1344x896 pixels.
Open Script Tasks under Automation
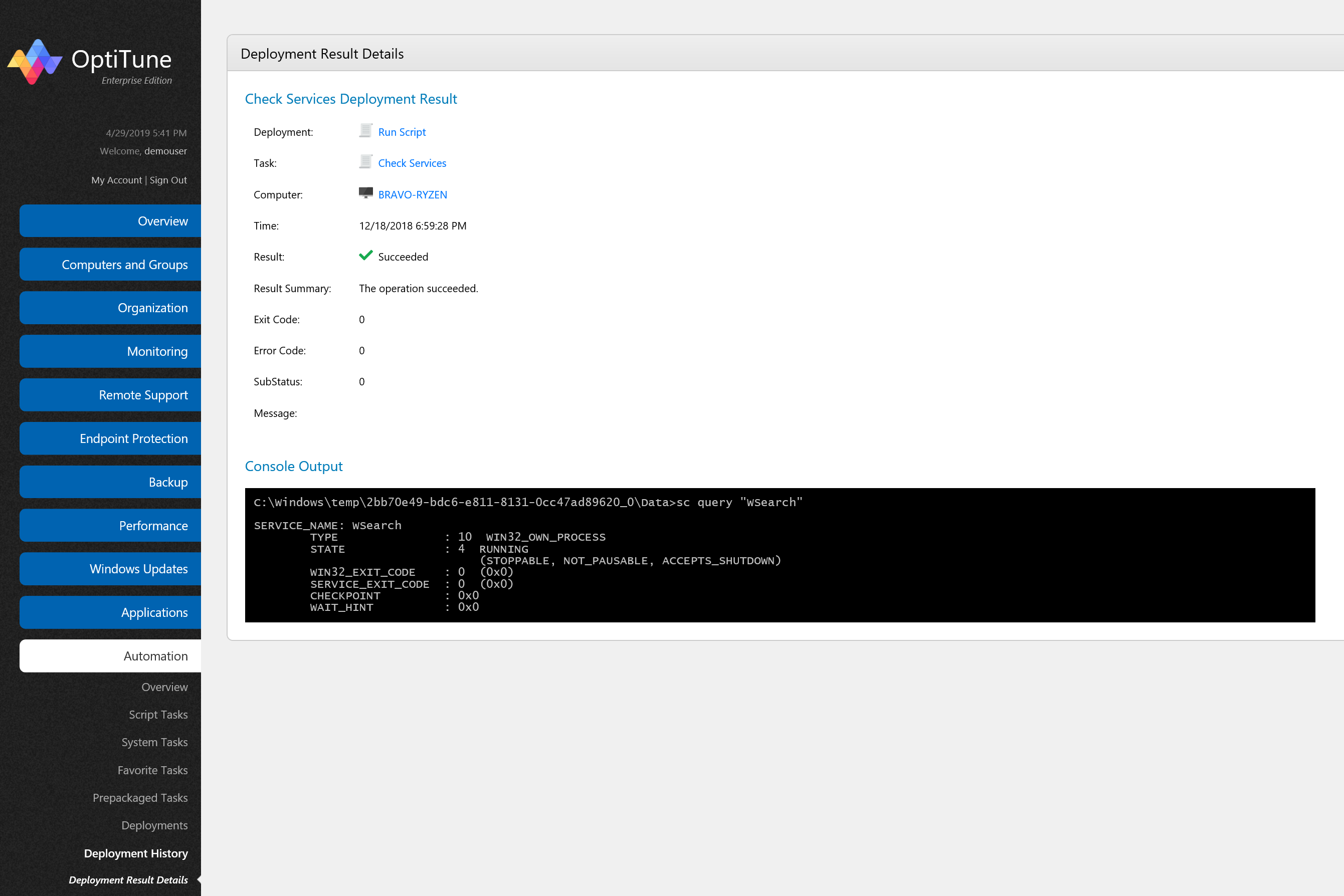click(x=158, y=714)
